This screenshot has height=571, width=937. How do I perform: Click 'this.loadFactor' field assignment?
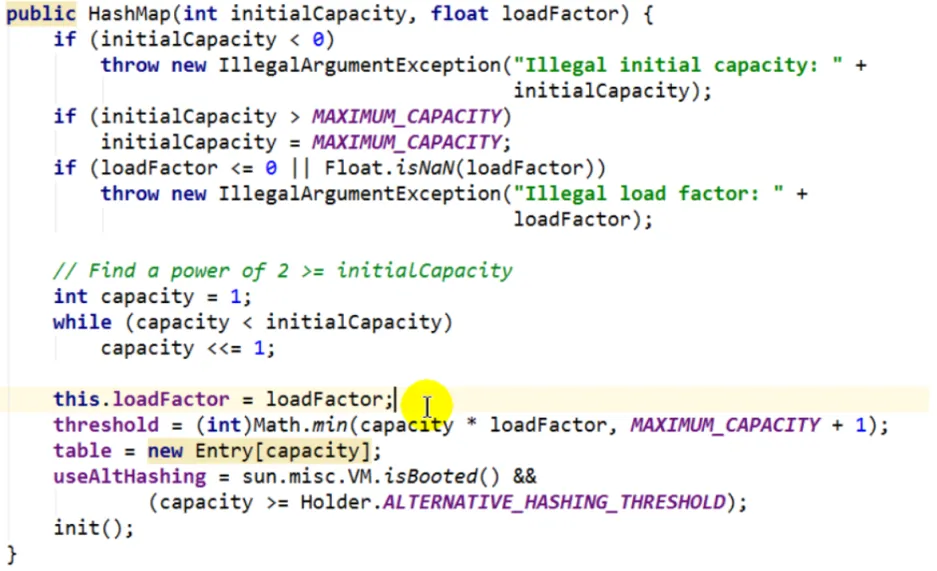[x=141, y=399]
